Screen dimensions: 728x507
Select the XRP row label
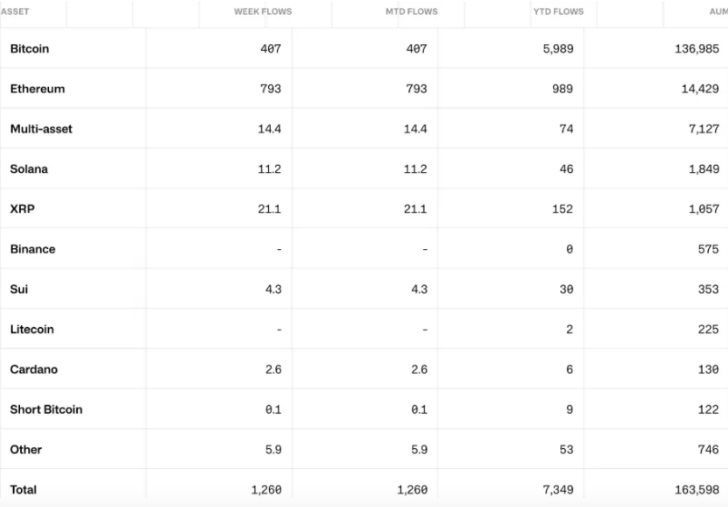pos(22,208)
